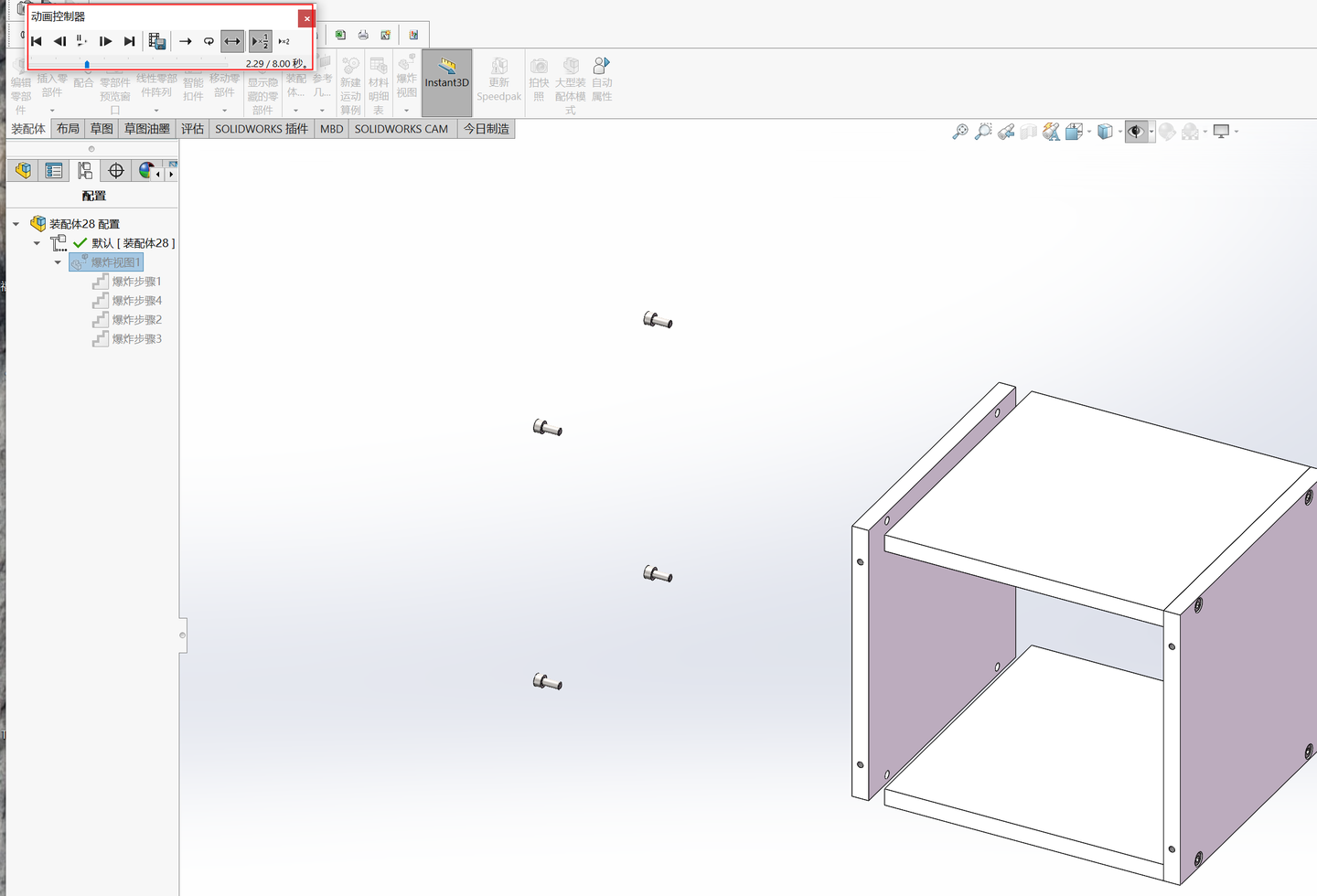1317x896 pixels.
Task: Activate the Instant3D tool
Action: point(446,82)
